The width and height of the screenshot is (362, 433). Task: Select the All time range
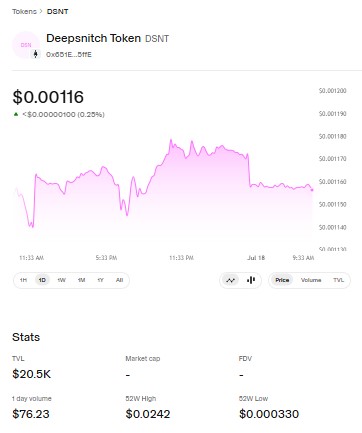(119, 280)
